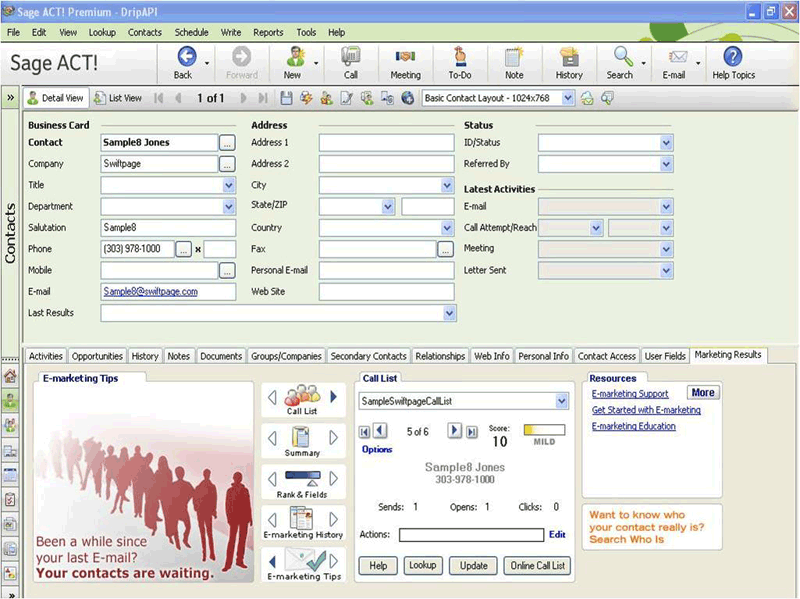Go to the next call list record
The width and height of the screenshot is (800, 599).
point(454,431)
